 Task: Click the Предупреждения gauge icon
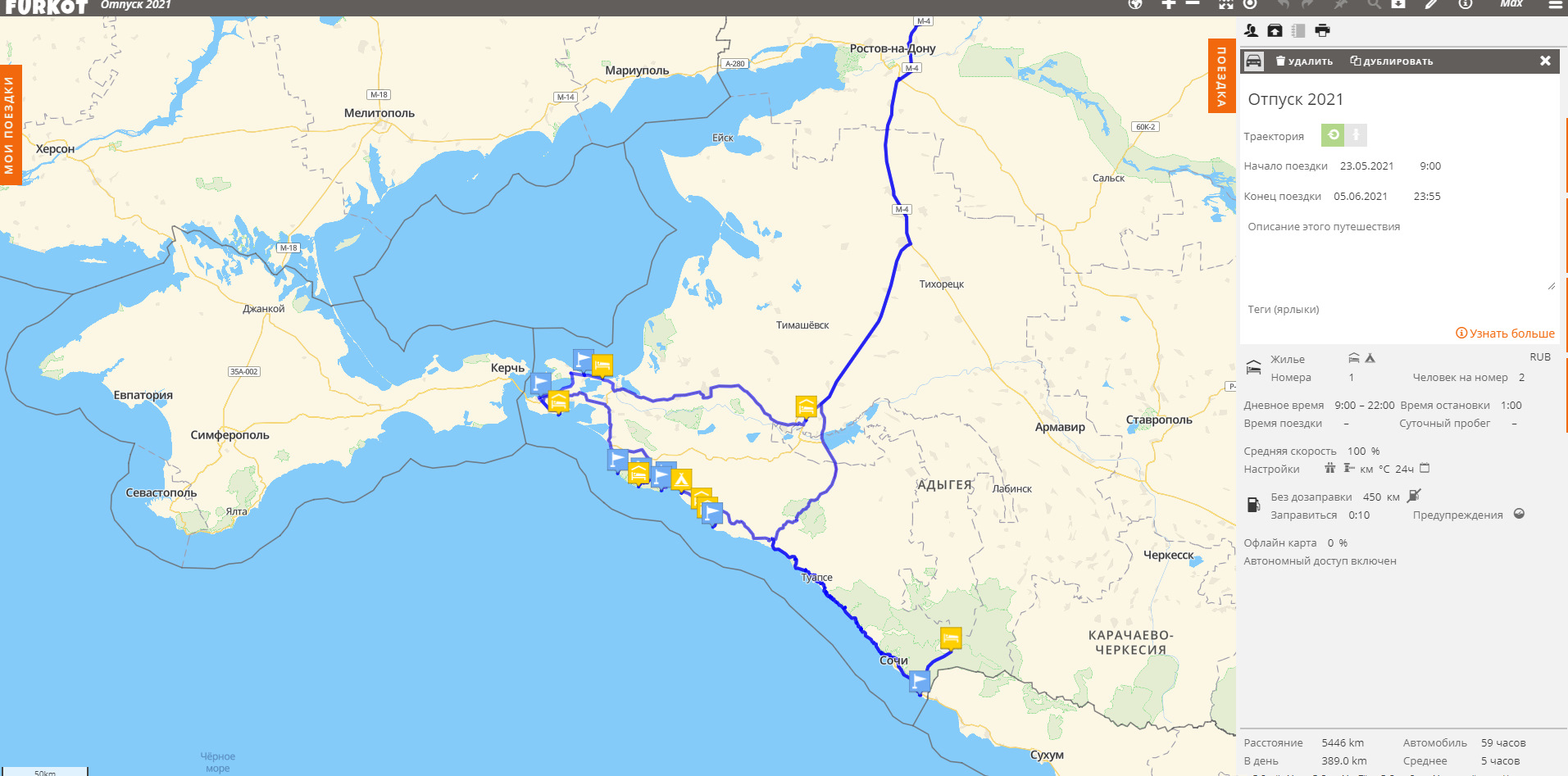click(x=1519, y=514)
